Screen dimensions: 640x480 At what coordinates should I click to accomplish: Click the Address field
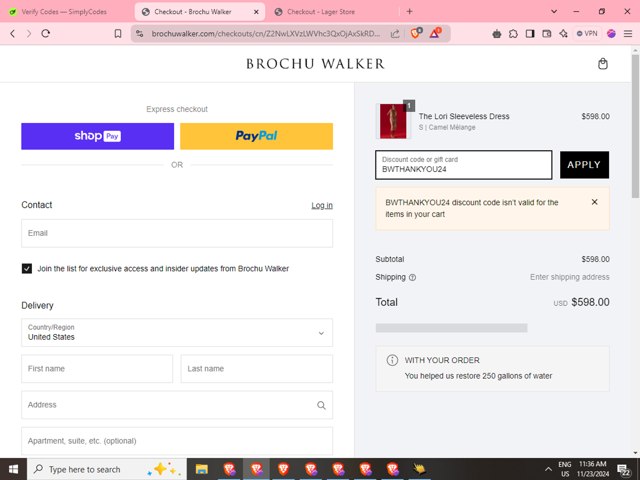[177, 405]
